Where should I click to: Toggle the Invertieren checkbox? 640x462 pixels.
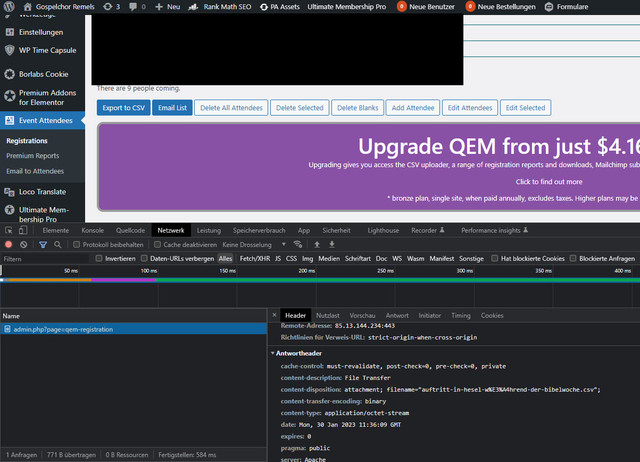point(99,258)
